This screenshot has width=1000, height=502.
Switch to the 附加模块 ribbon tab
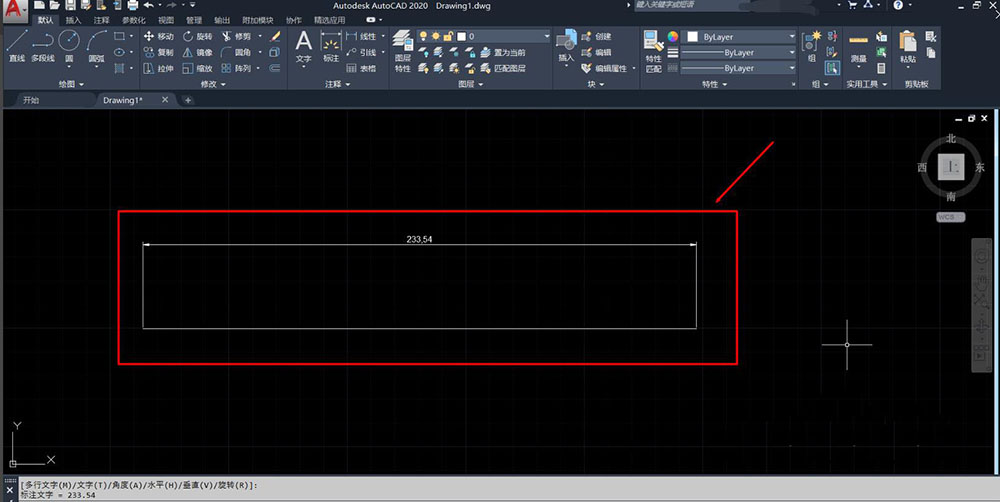[x=258, y=20]
